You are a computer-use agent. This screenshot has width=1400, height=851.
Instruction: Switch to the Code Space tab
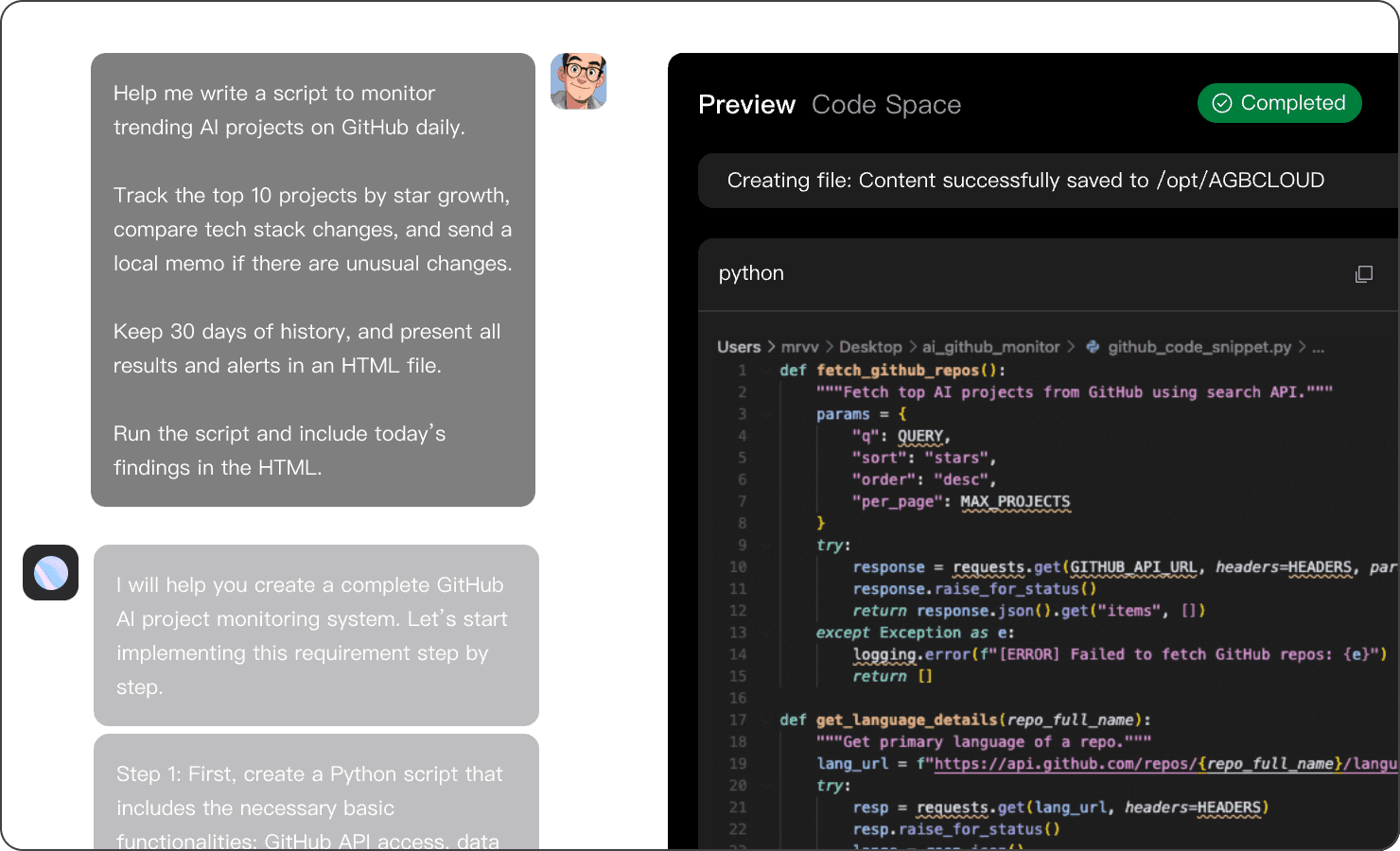coord(886,105)
